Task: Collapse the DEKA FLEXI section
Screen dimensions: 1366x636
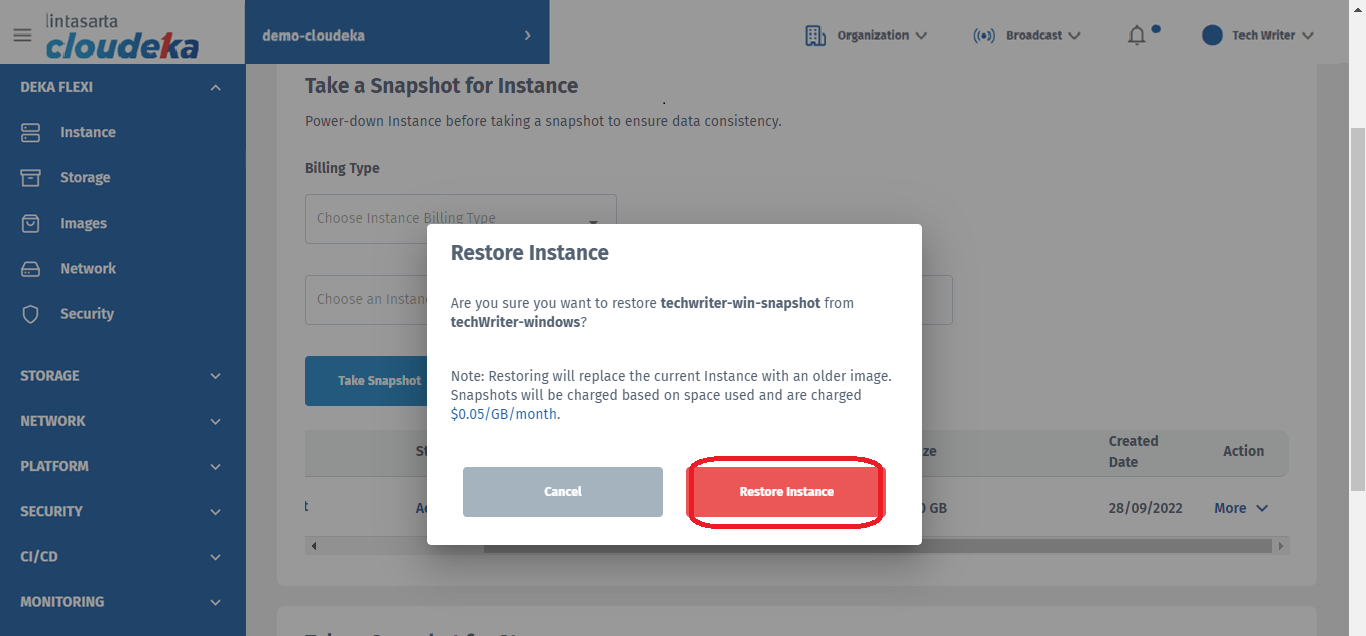Action: 215,88
